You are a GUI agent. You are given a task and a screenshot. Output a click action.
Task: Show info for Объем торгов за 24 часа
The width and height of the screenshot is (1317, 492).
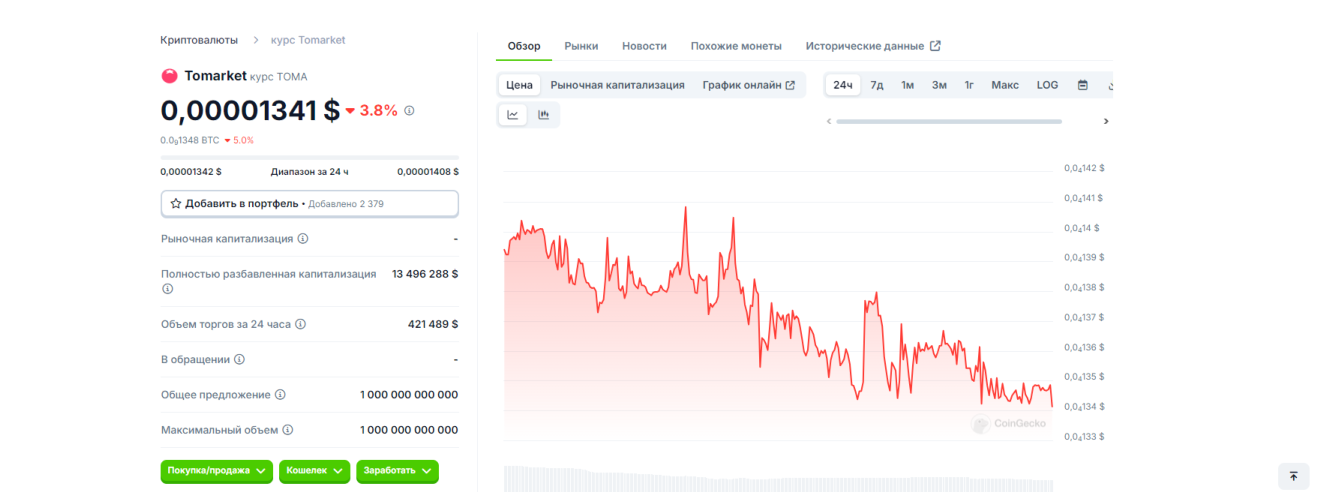tap(300, 324)
